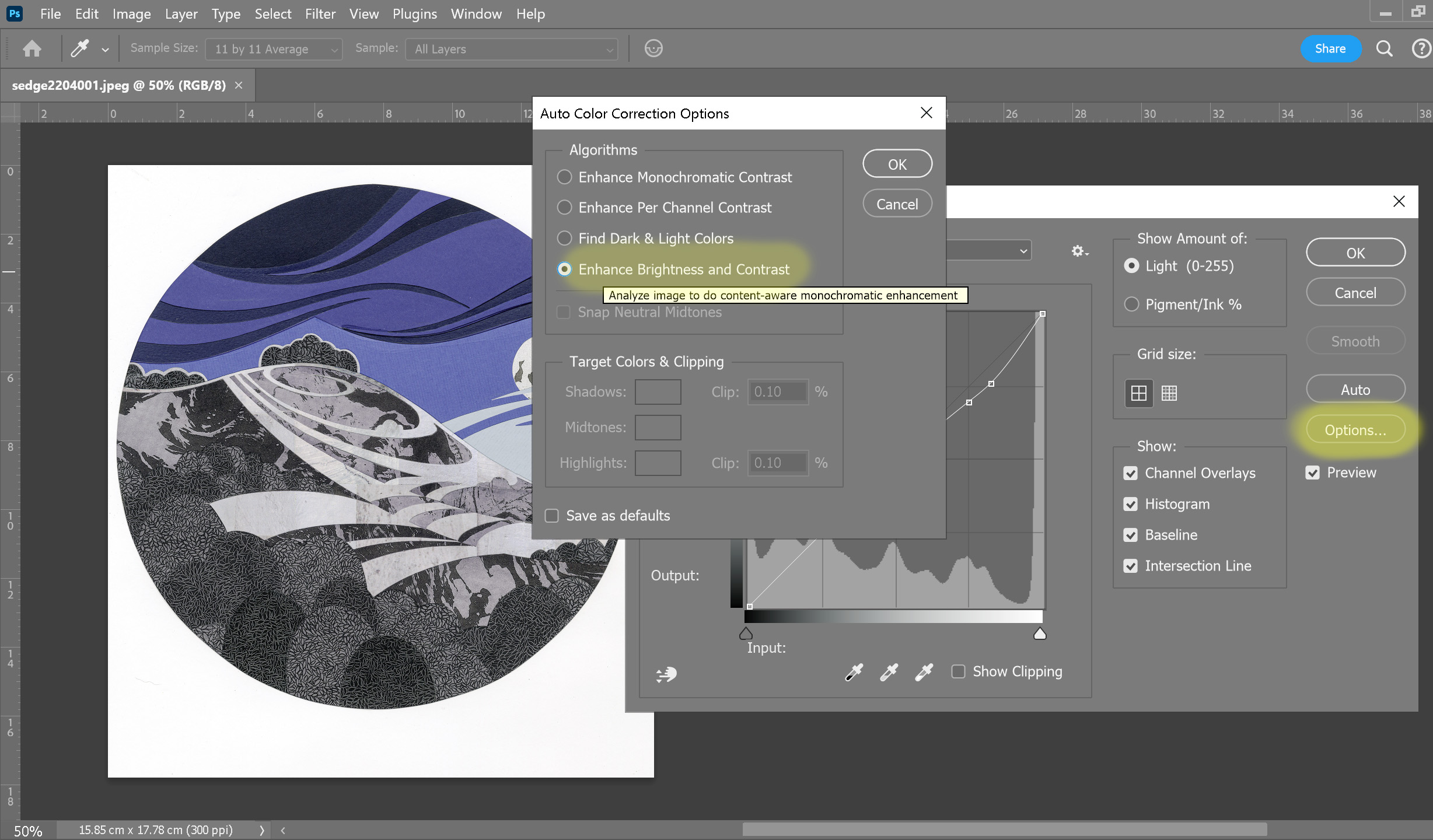Click the Home icon in options bar
This screenshot has width=1433, height=840.
click(x=32, y=48)
